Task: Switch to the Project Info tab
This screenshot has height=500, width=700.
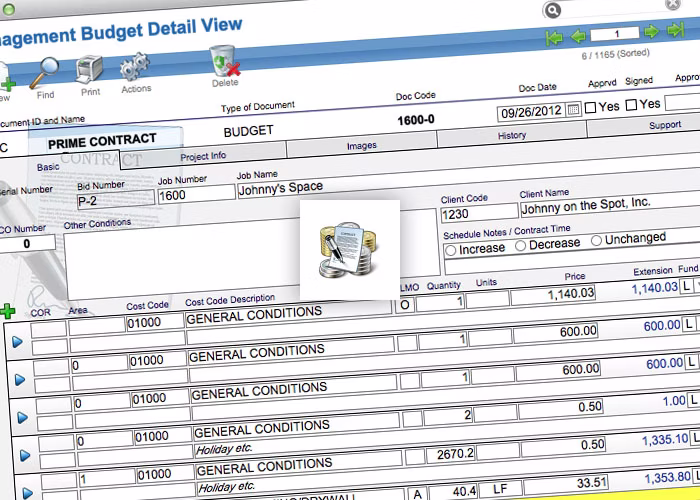Action: coord(203,156)
